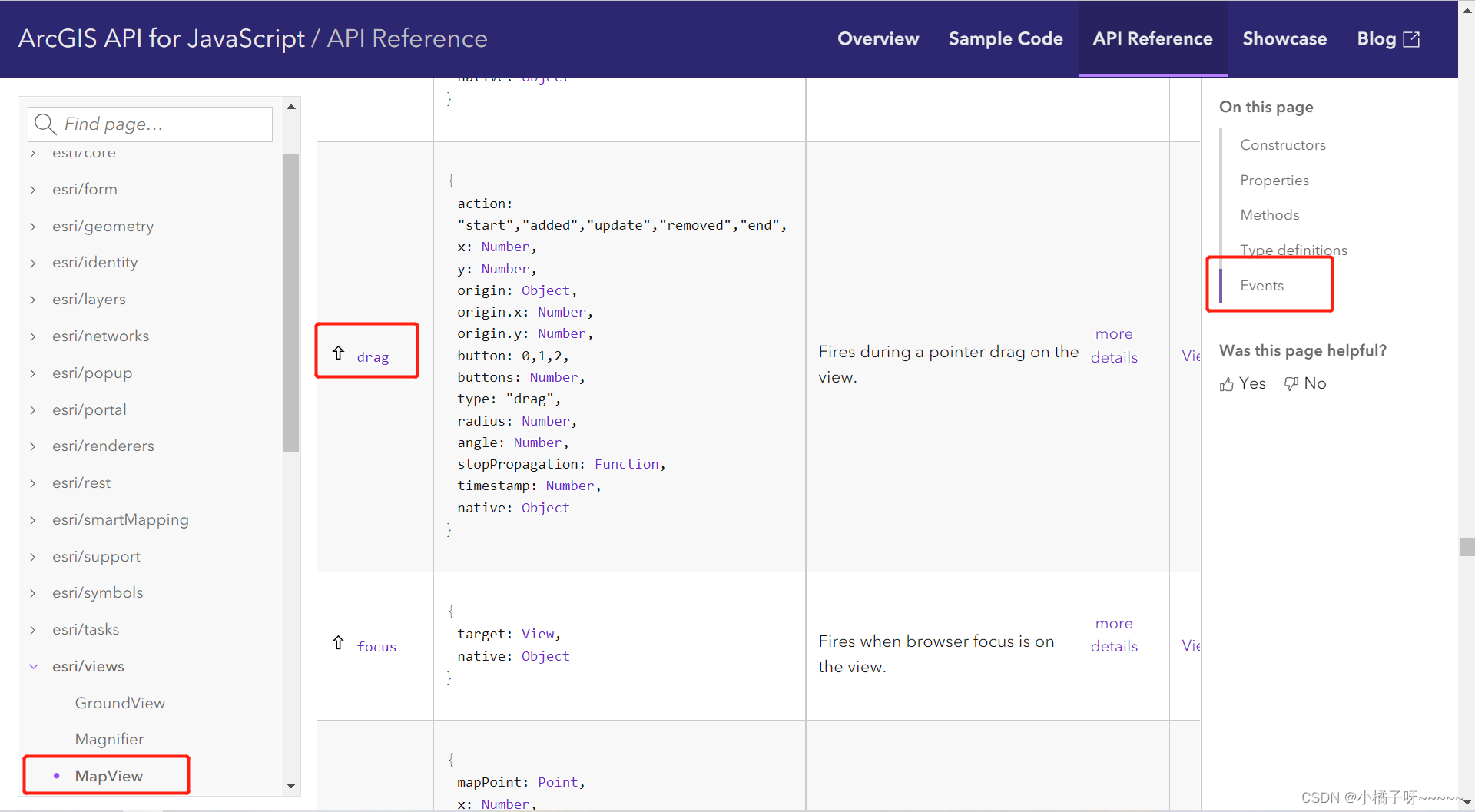Viewport: 1475px width, 812px height.
Task: Click View type link in focus target
Action: (x=538, y=634)
